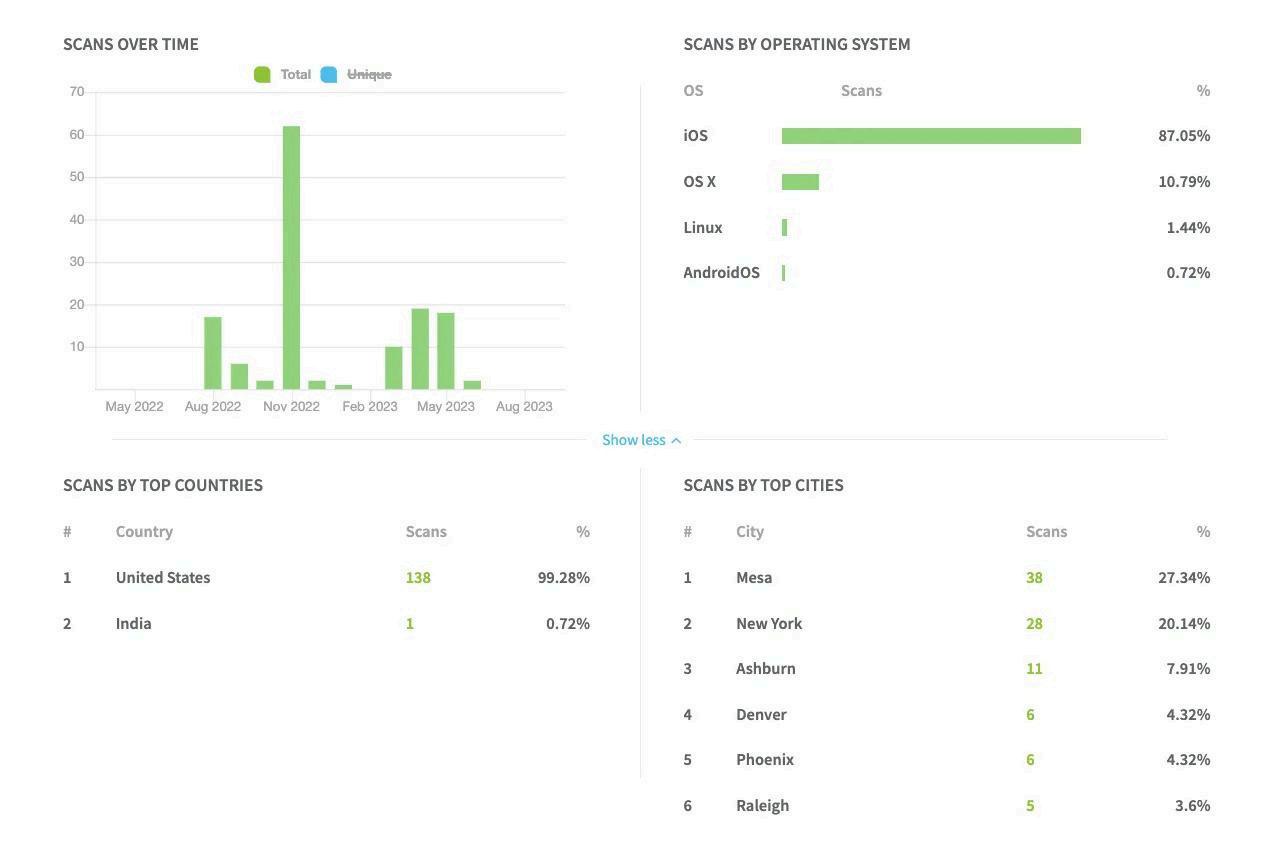1278x849 pixels.
Task: Click the 3.6% Raleigh percentage
Action: pyautogui.click(x=1193, y=806)
